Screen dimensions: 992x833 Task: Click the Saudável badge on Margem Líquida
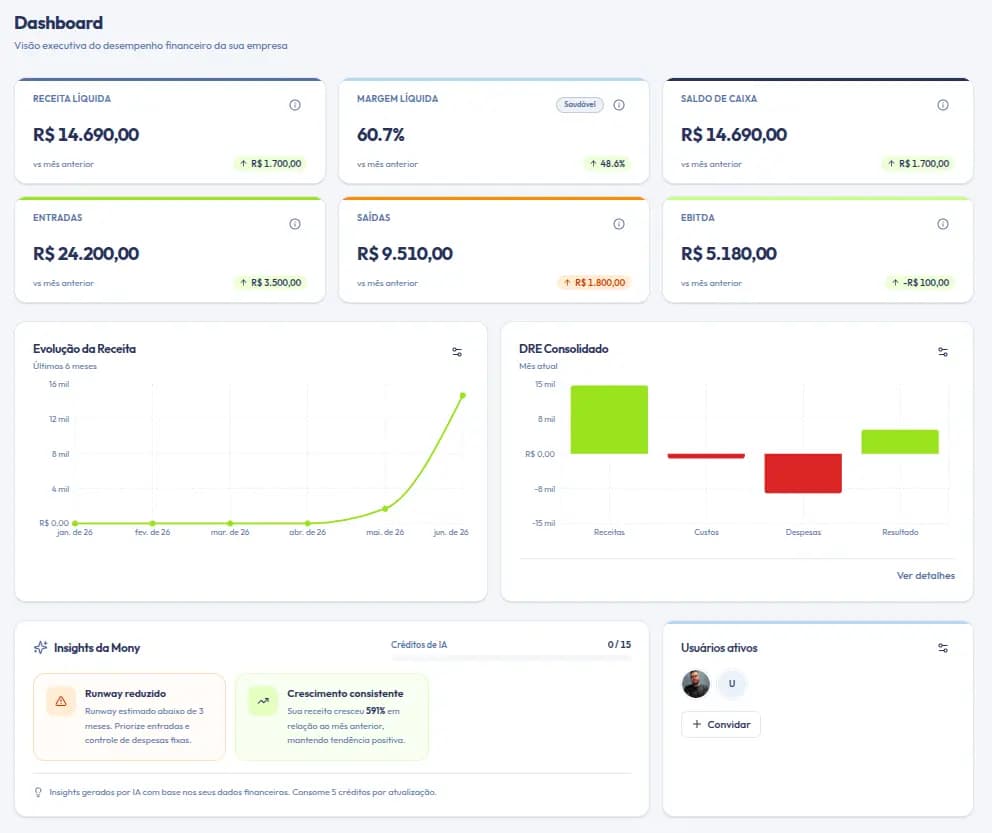pos(580,104)
